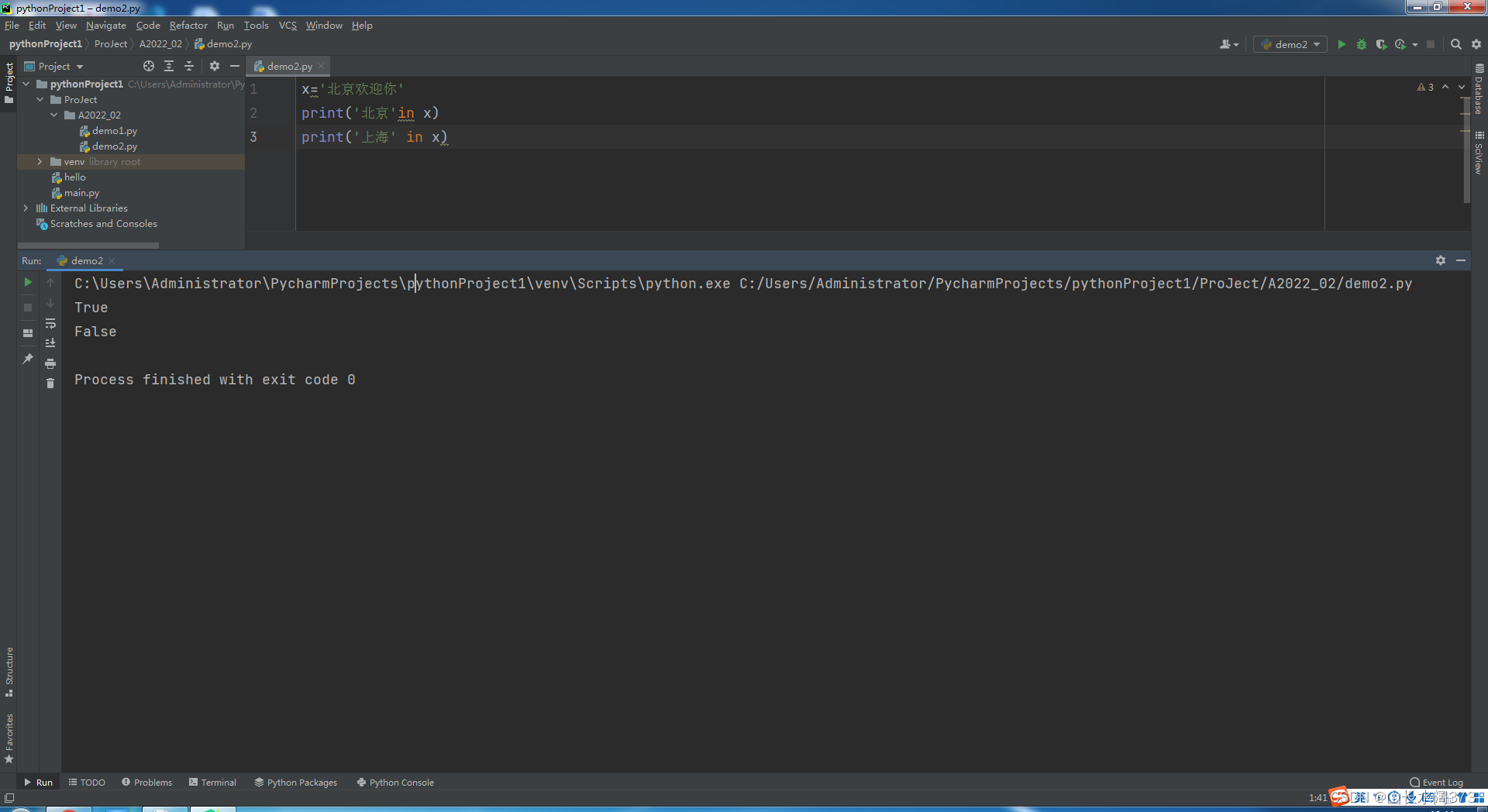
Task: Expand all icon in Project panel
Action: pyautogui.click(x=169, y=66)
